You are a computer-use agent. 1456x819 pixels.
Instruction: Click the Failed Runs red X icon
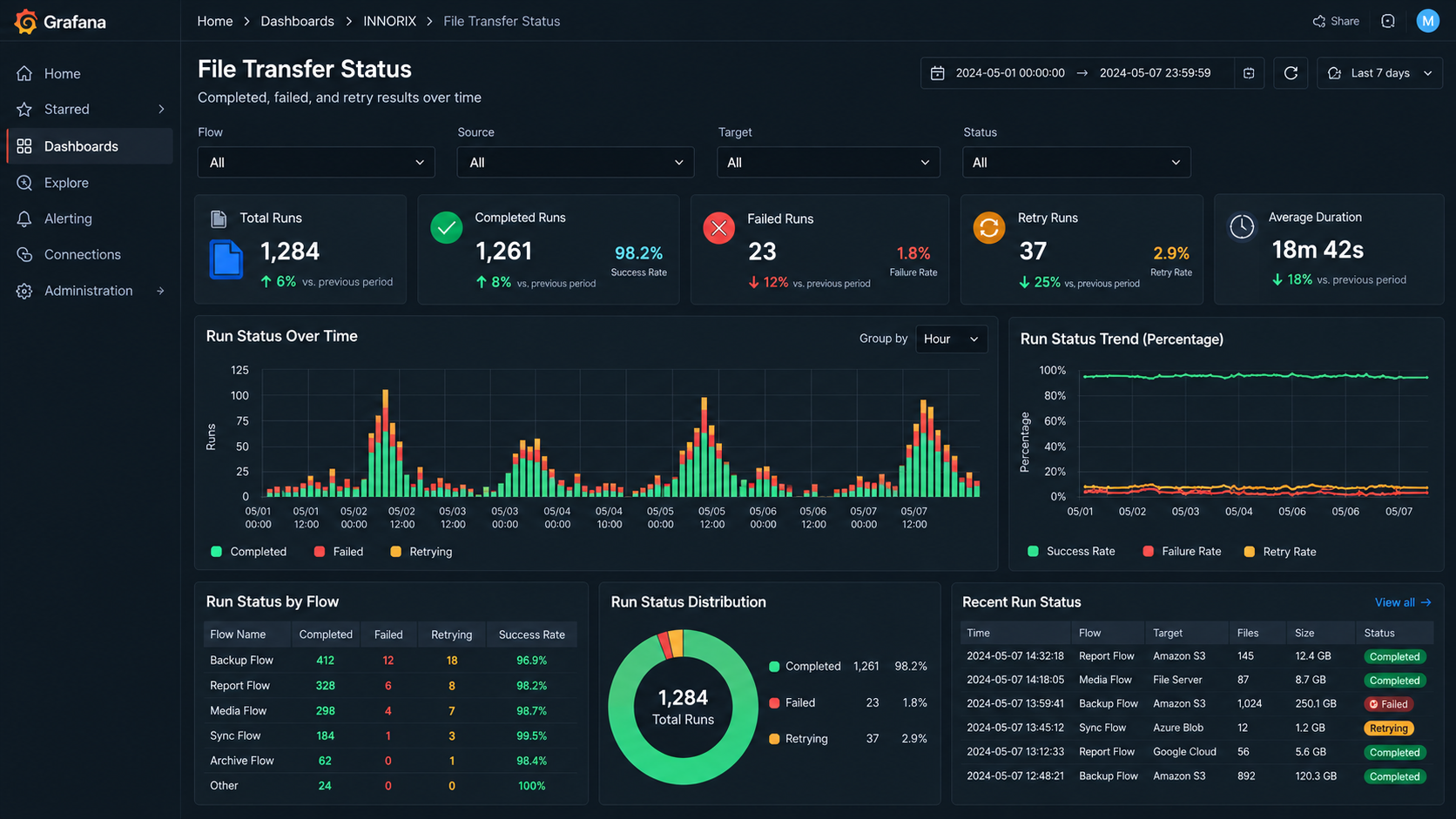click(x=719, y=228)
